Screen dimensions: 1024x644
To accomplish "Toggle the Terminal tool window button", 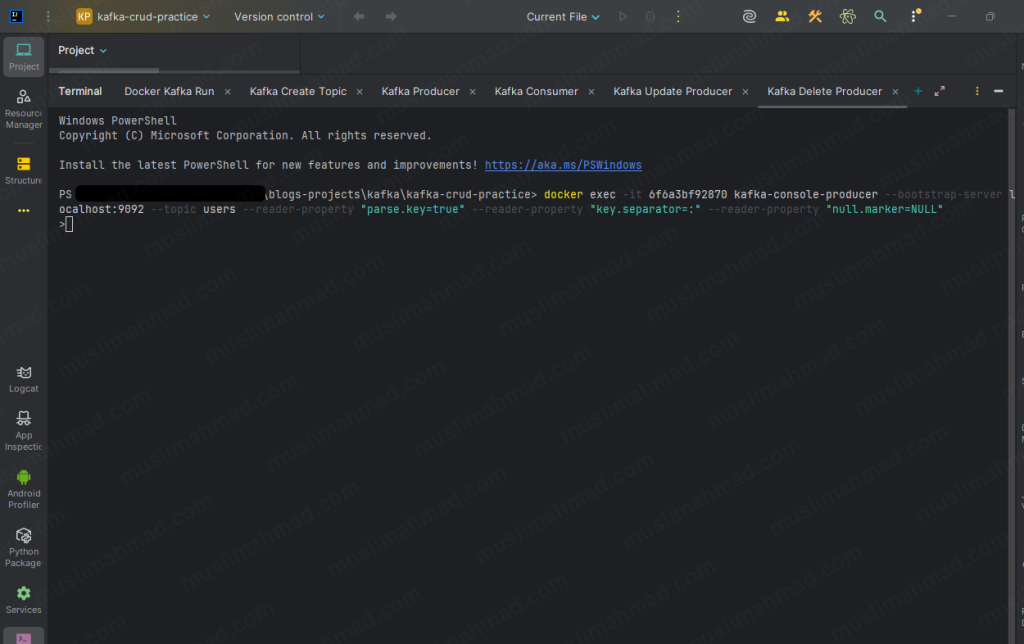I will 24,637.
